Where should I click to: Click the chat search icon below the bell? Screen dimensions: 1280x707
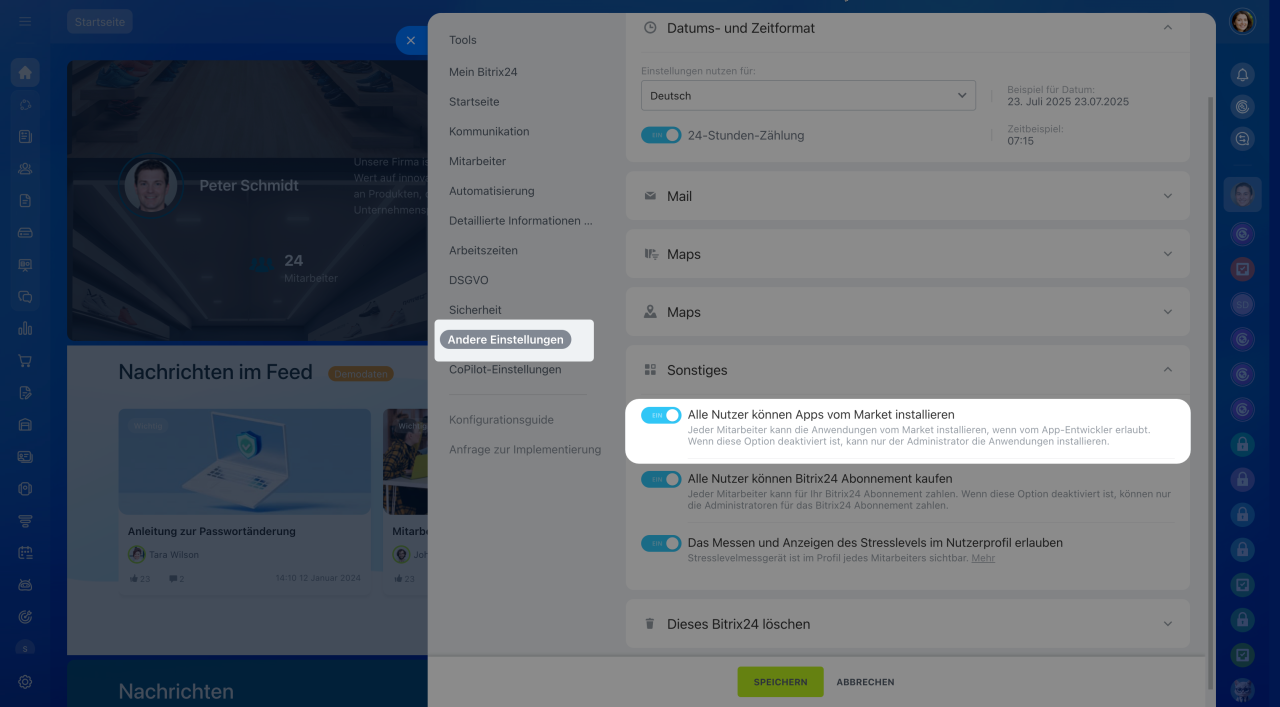(x=1242, y=140)
